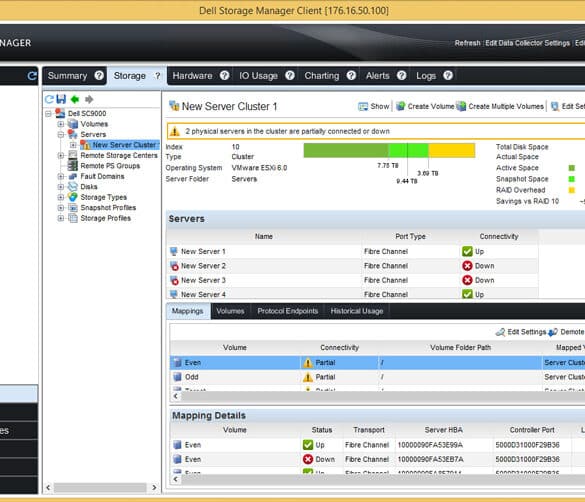The height and width of the screenshot is (502, 585).
Task: Click the Active Space green legend swatch
Action: (572, 168)
